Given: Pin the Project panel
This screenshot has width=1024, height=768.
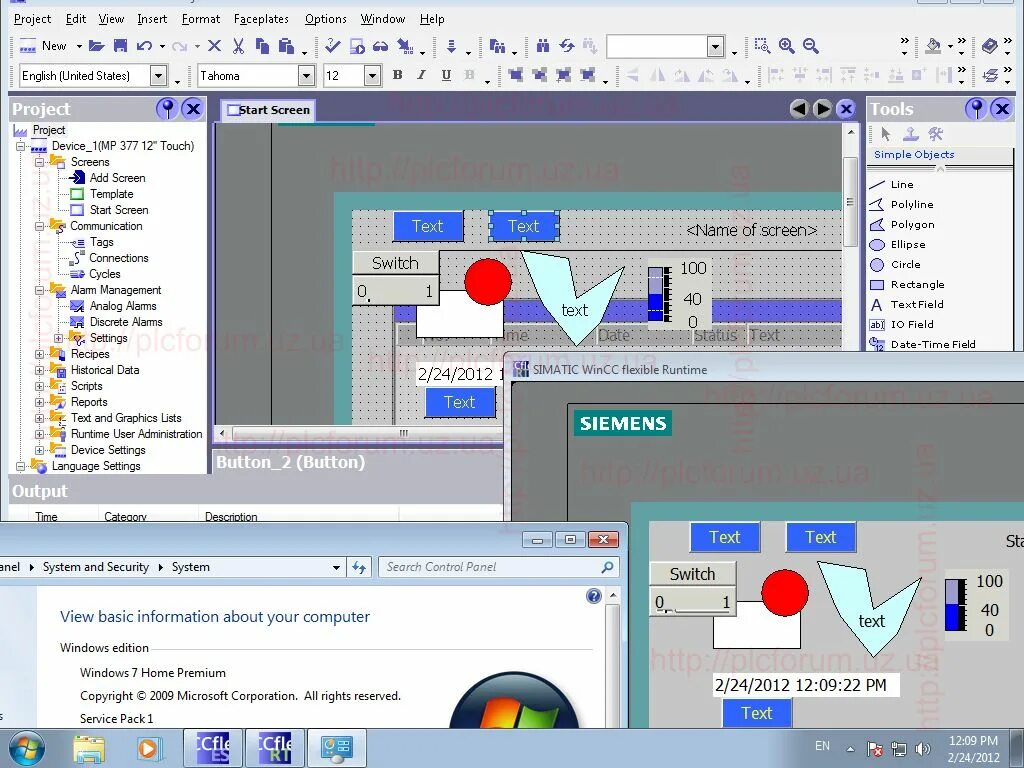Looking at the screenshot, I should coord(168,108).
